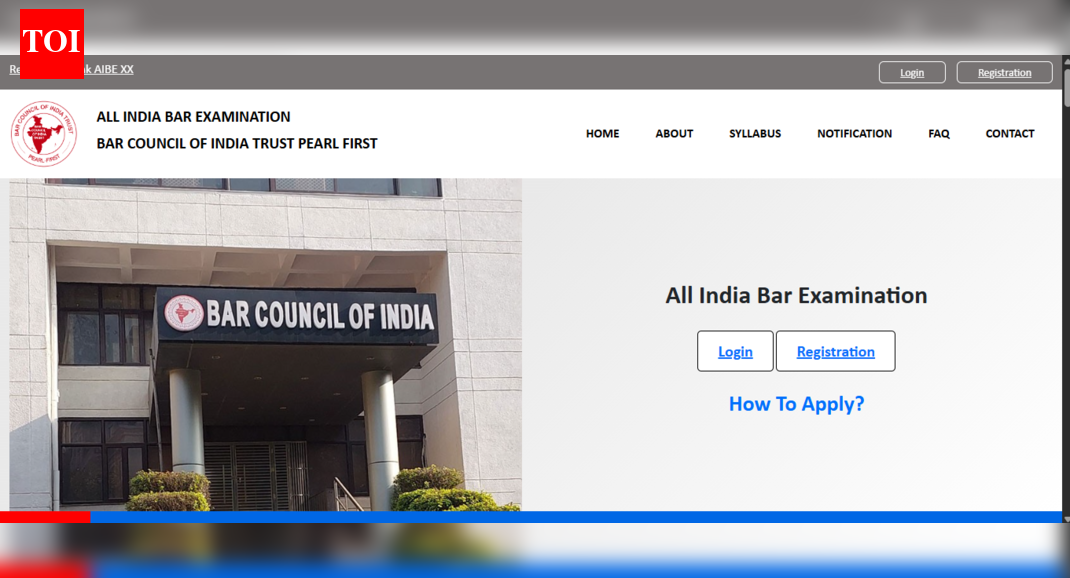Screen dimensions: 1070x578
Task: Open the How To Apply link
Action: [x=796, y=404]
